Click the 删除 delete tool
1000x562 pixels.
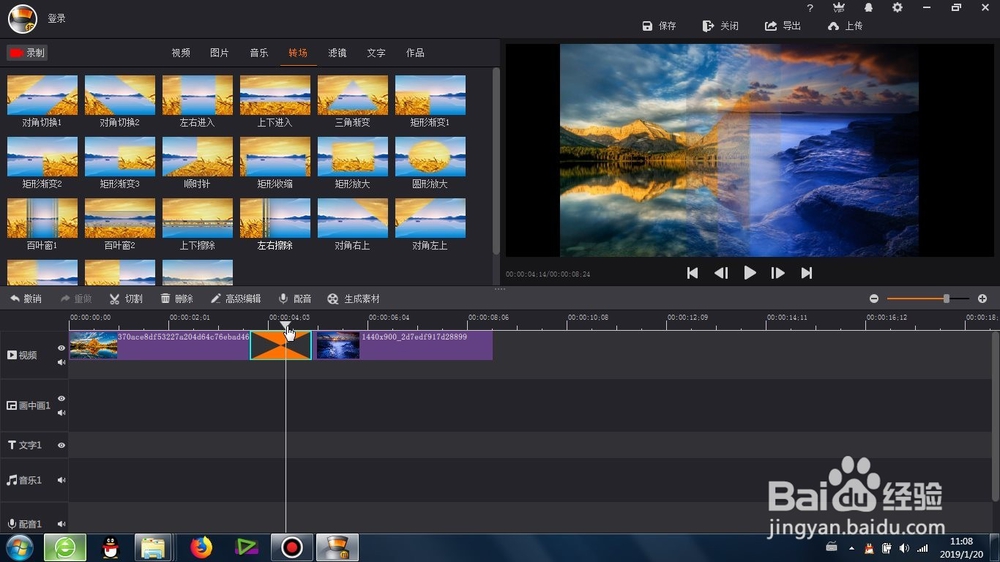177,299
